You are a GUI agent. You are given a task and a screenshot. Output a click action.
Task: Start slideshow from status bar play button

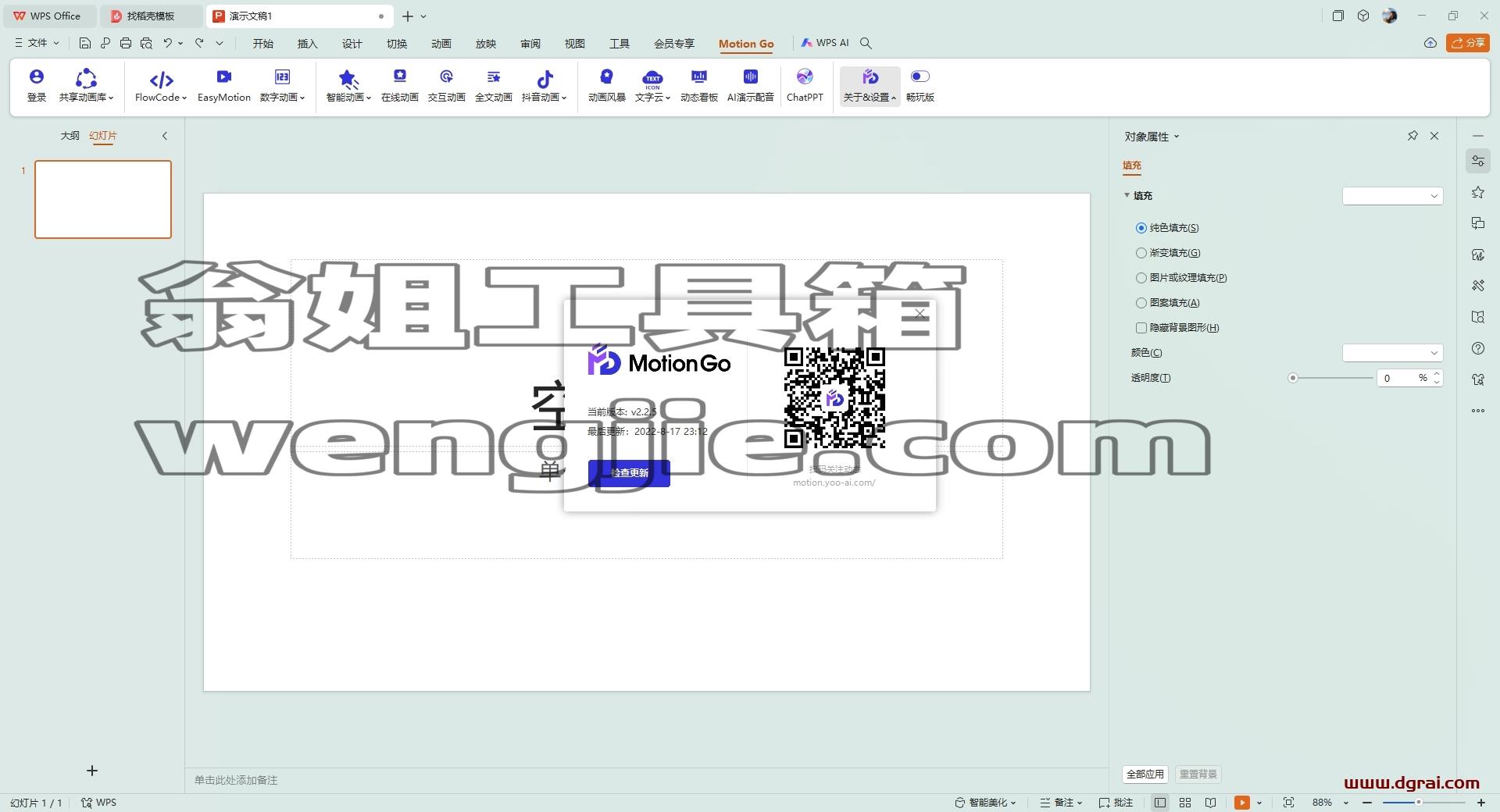coord(1242,803)
